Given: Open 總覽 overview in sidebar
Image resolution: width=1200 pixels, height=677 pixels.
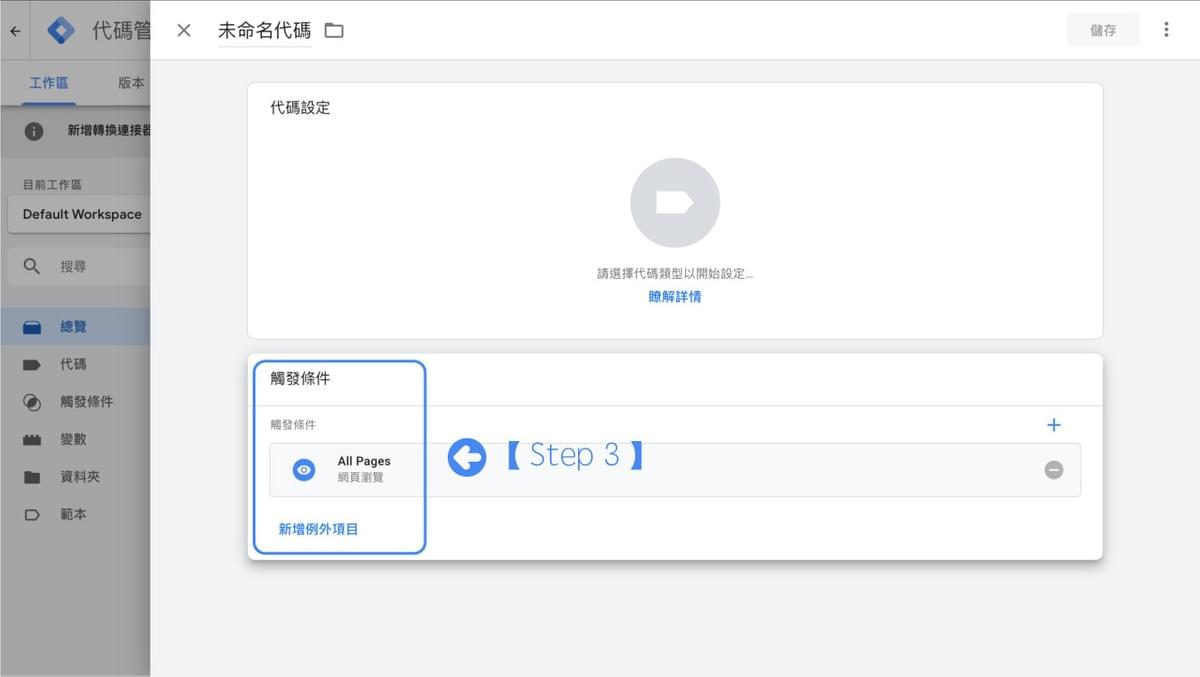Looking at the screenshot, I should tap(75, 327).
